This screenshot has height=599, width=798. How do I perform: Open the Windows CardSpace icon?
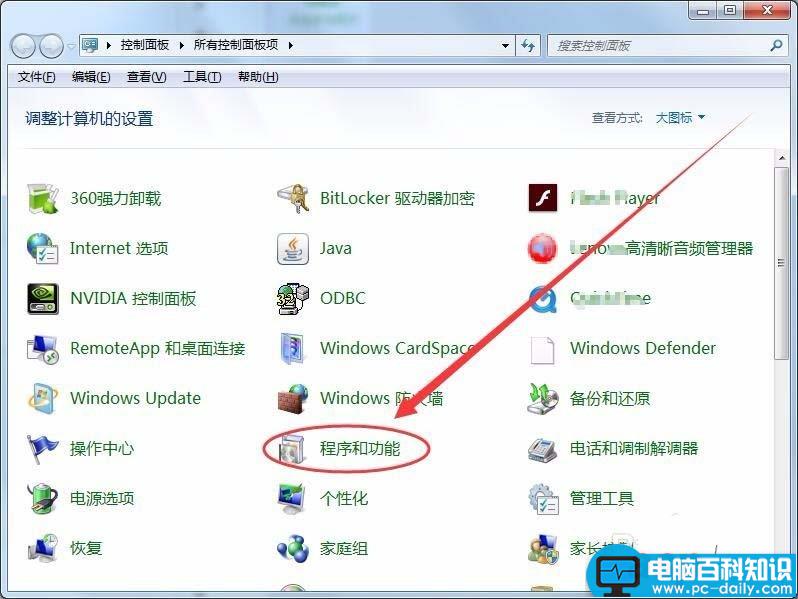pyautogui.click(x=293, y=349)
